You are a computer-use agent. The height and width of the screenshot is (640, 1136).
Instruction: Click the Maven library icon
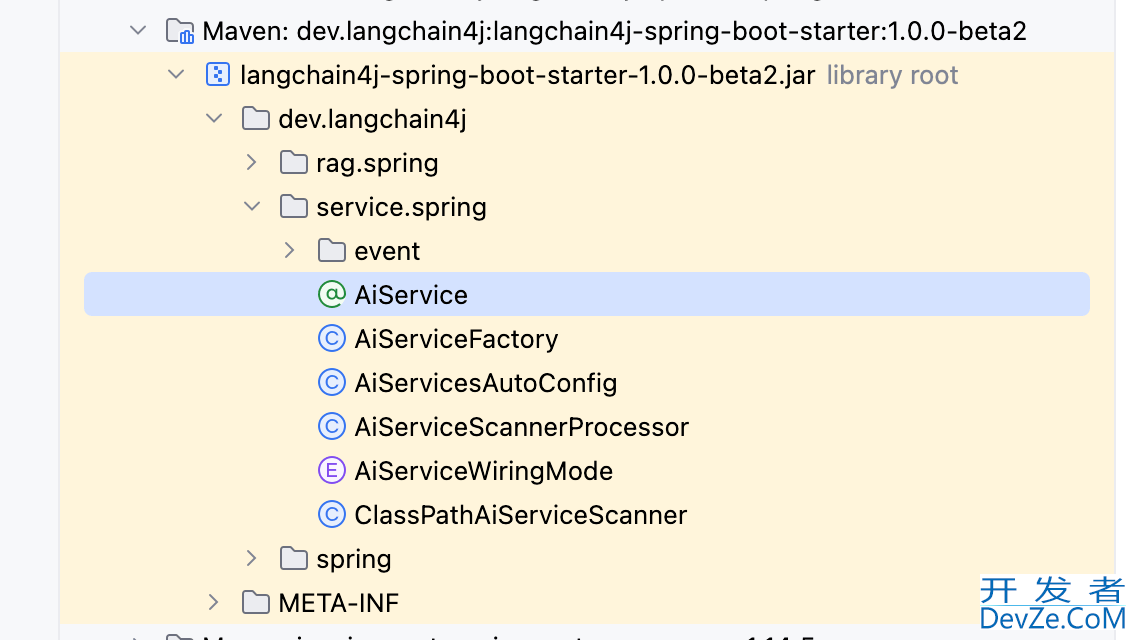(180, 31)
